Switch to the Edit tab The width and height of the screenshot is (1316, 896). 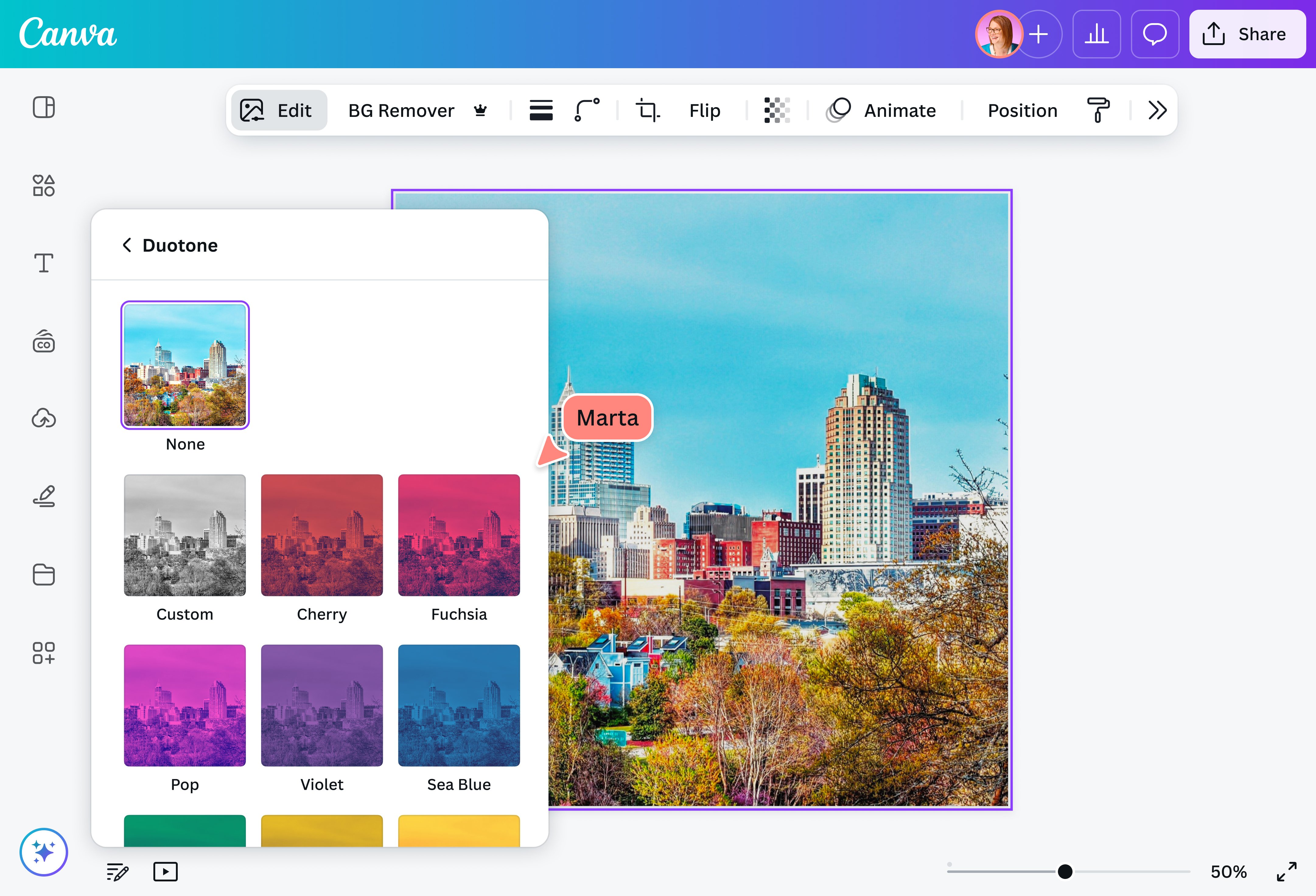click(278, 110)
